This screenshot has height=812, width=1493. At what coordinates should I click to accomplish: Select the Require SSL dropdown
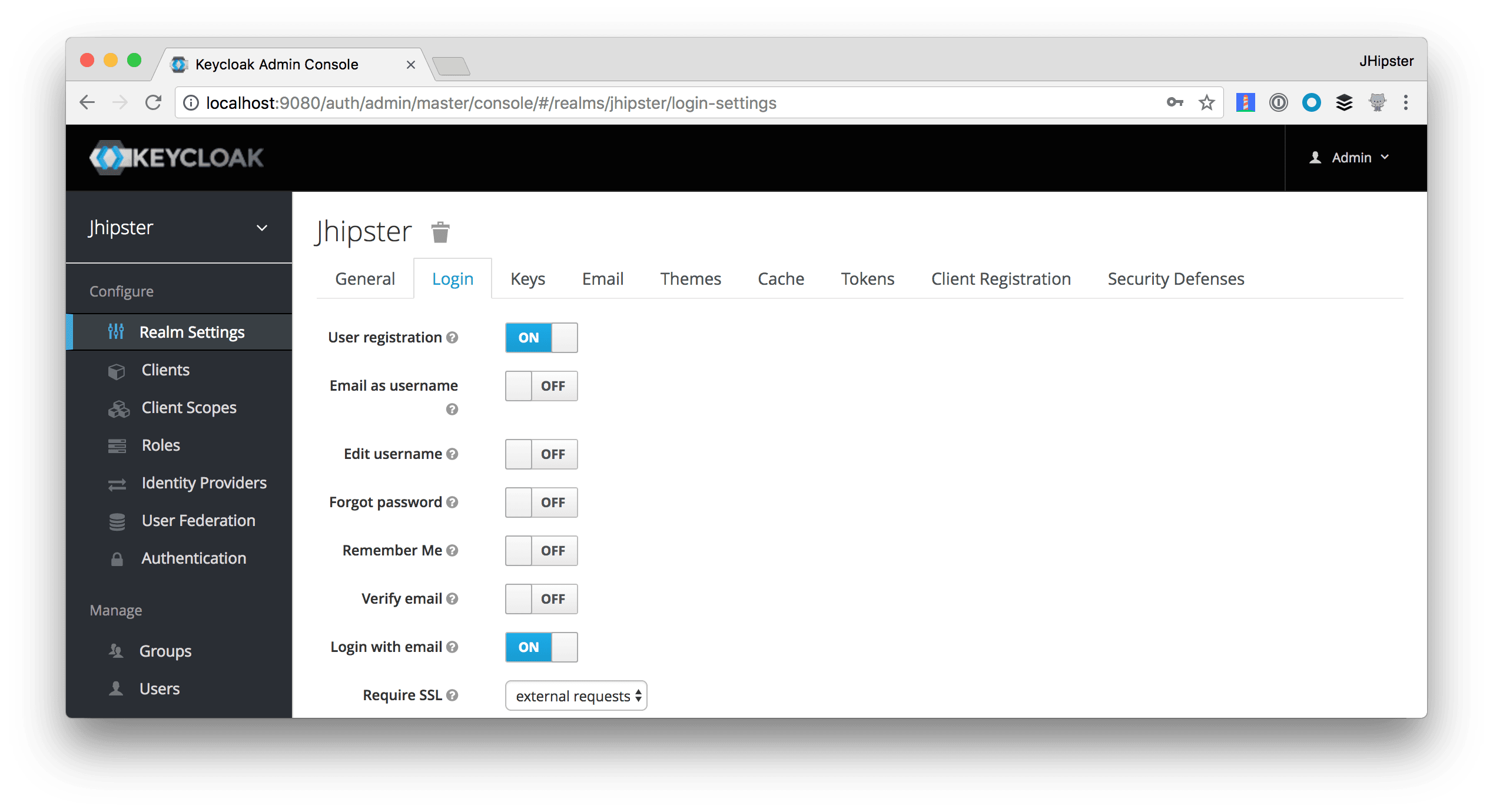[575, 695]
